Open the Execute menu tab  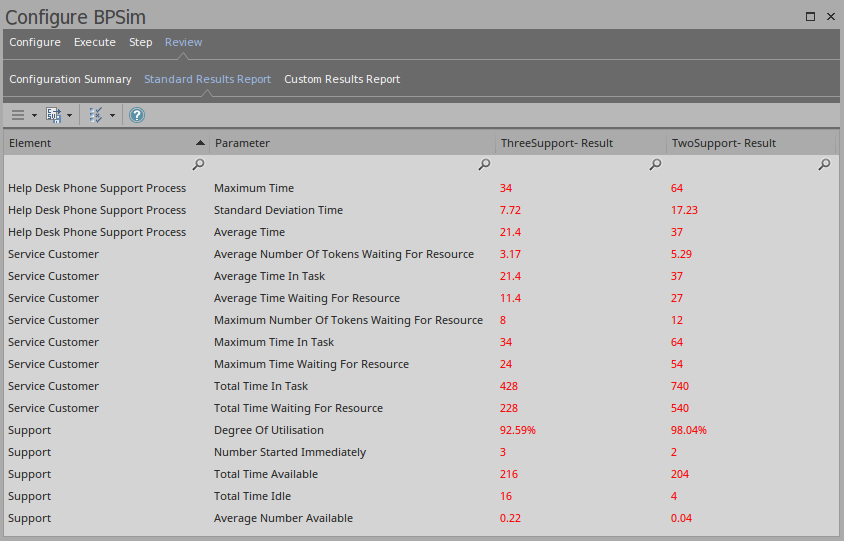(x=94, y=42)
